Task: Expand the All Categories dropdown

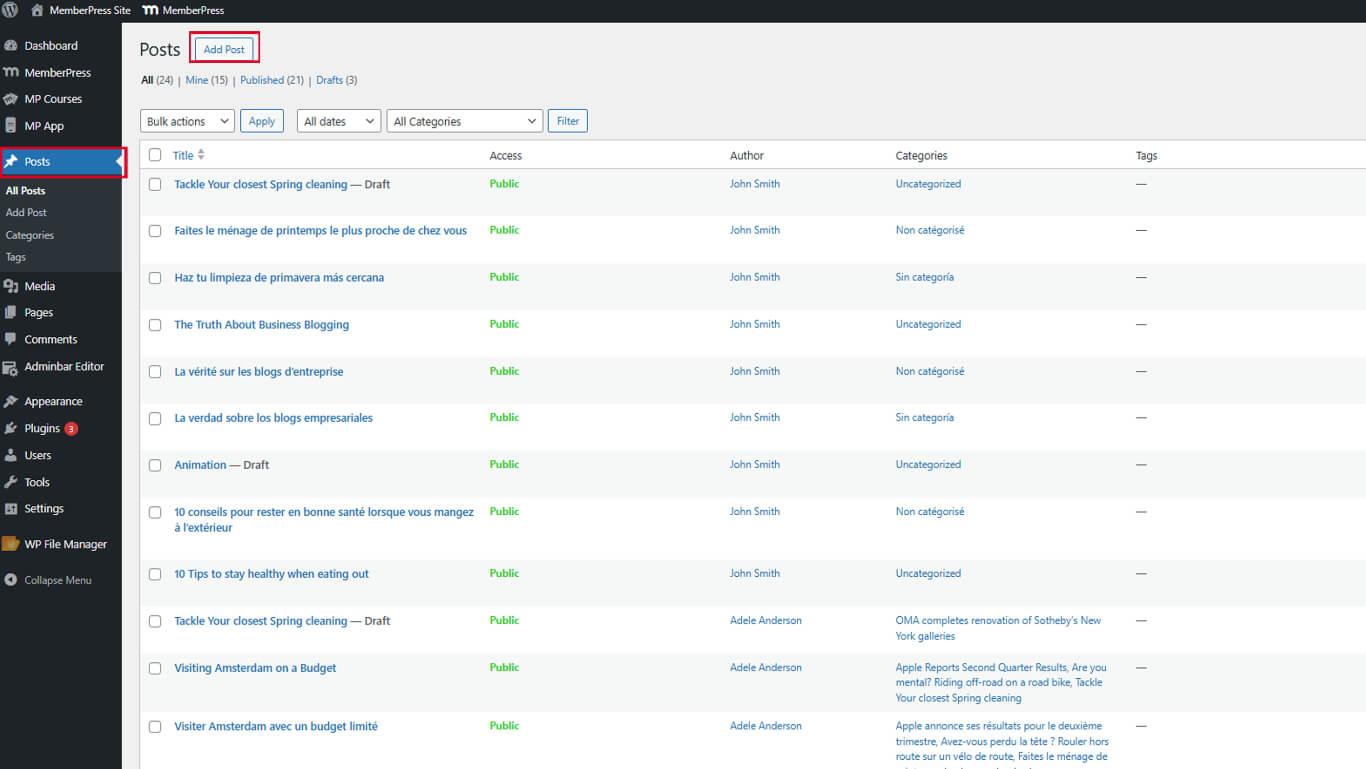Action: click(464, 120)
